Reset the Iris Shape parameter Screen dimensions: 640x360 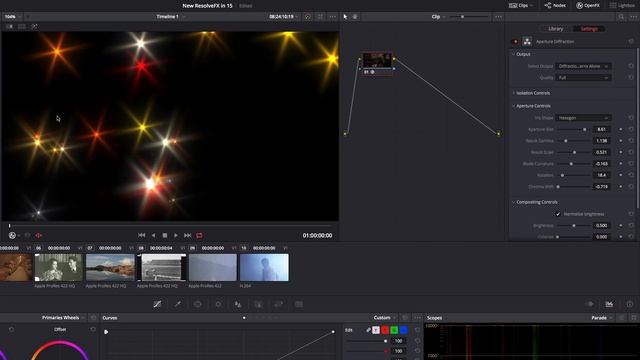point(631,118)
